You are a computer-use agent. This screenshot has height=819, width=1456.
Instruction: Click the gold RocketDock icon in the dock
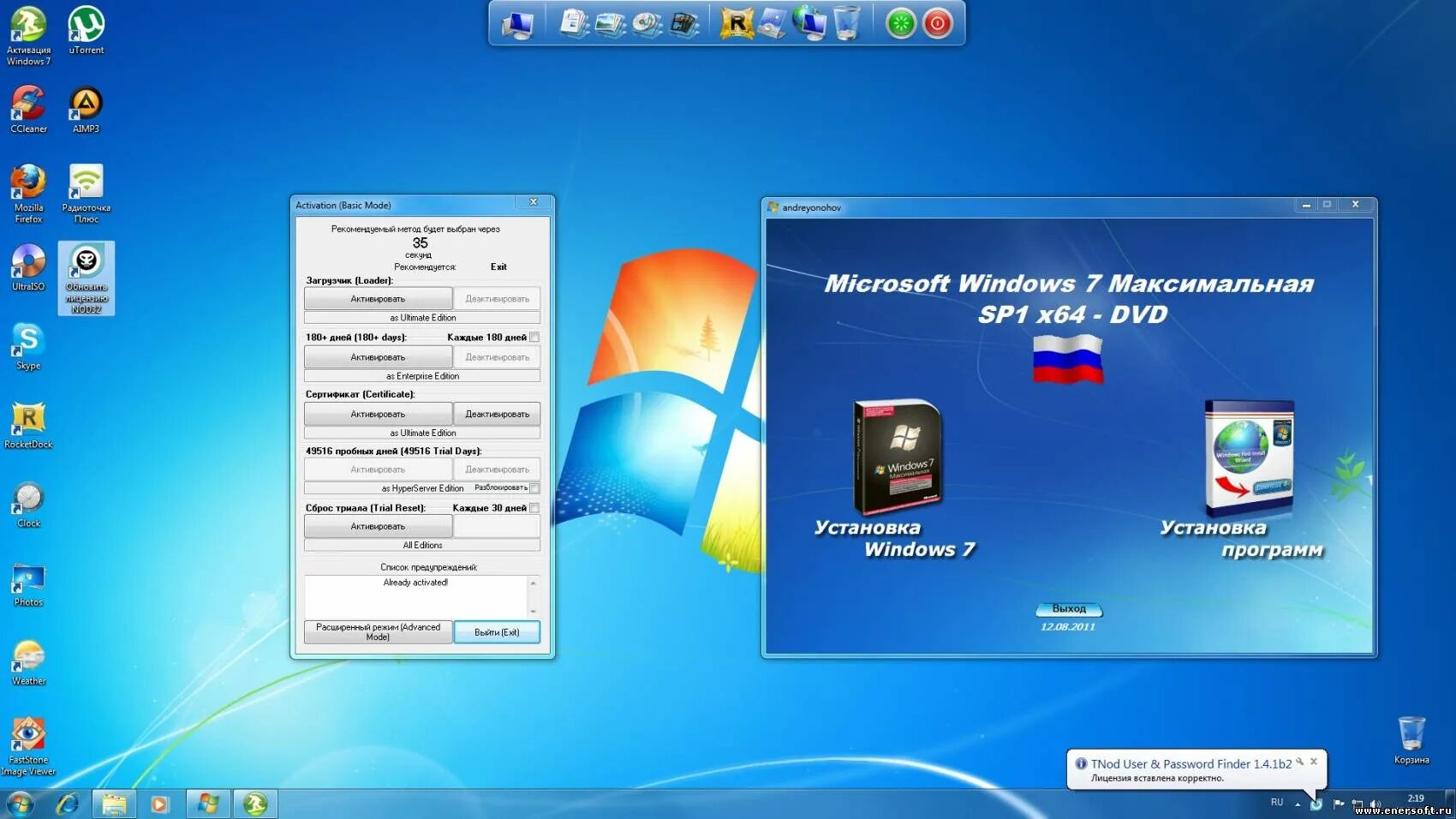pyautogui.click(x=736, y=23)
